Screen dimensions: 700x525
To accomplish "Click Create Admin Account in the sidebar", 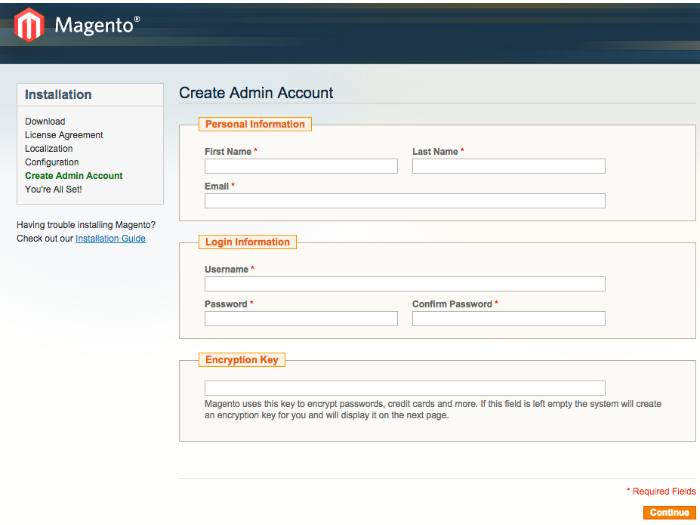I will click(74, 176).
